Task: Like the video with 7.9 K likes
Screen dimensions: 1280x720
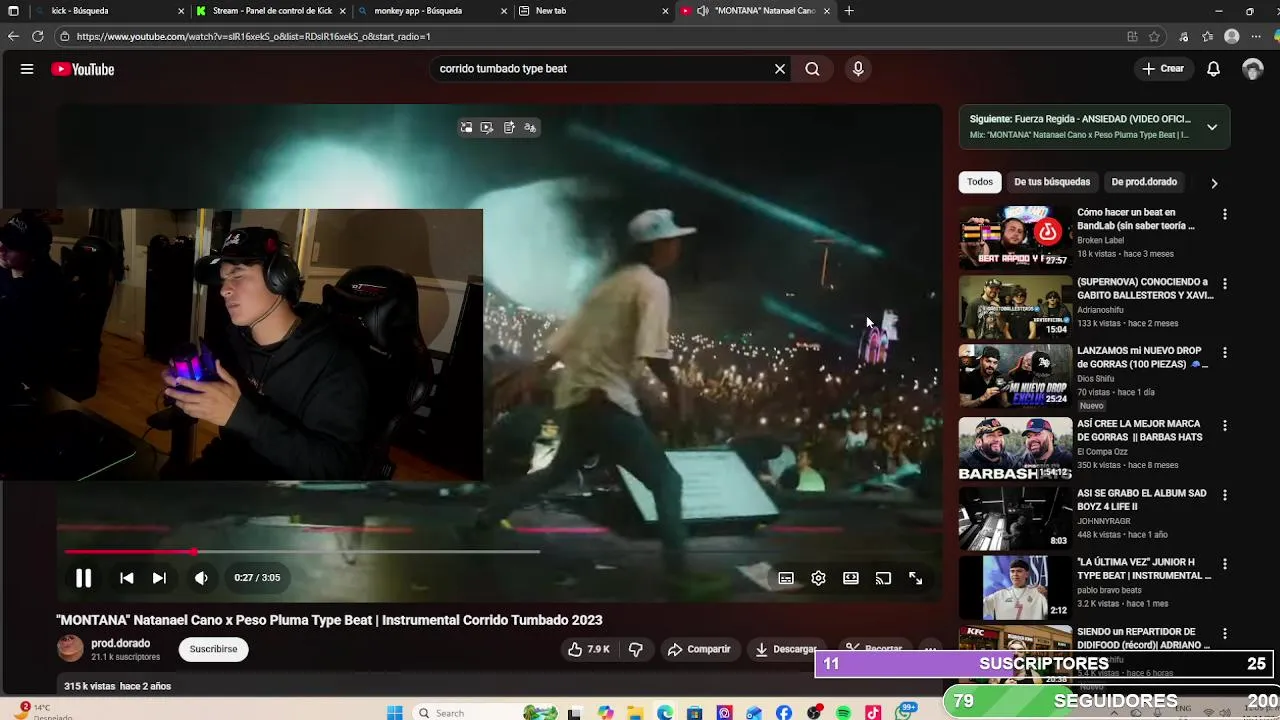Action: [589, 649]
